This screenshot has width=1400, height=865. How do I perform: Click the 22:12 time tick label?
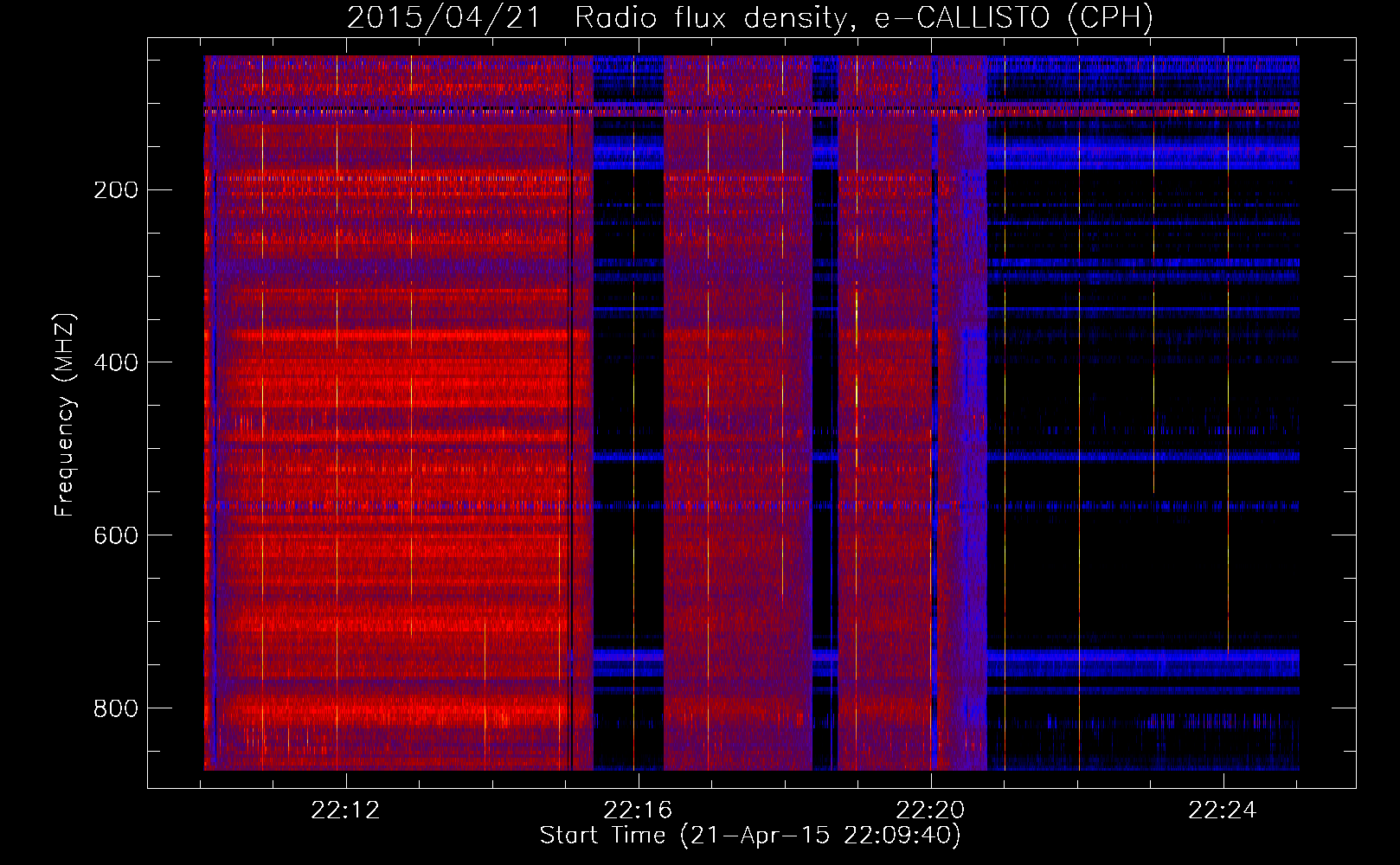(345, 811)
